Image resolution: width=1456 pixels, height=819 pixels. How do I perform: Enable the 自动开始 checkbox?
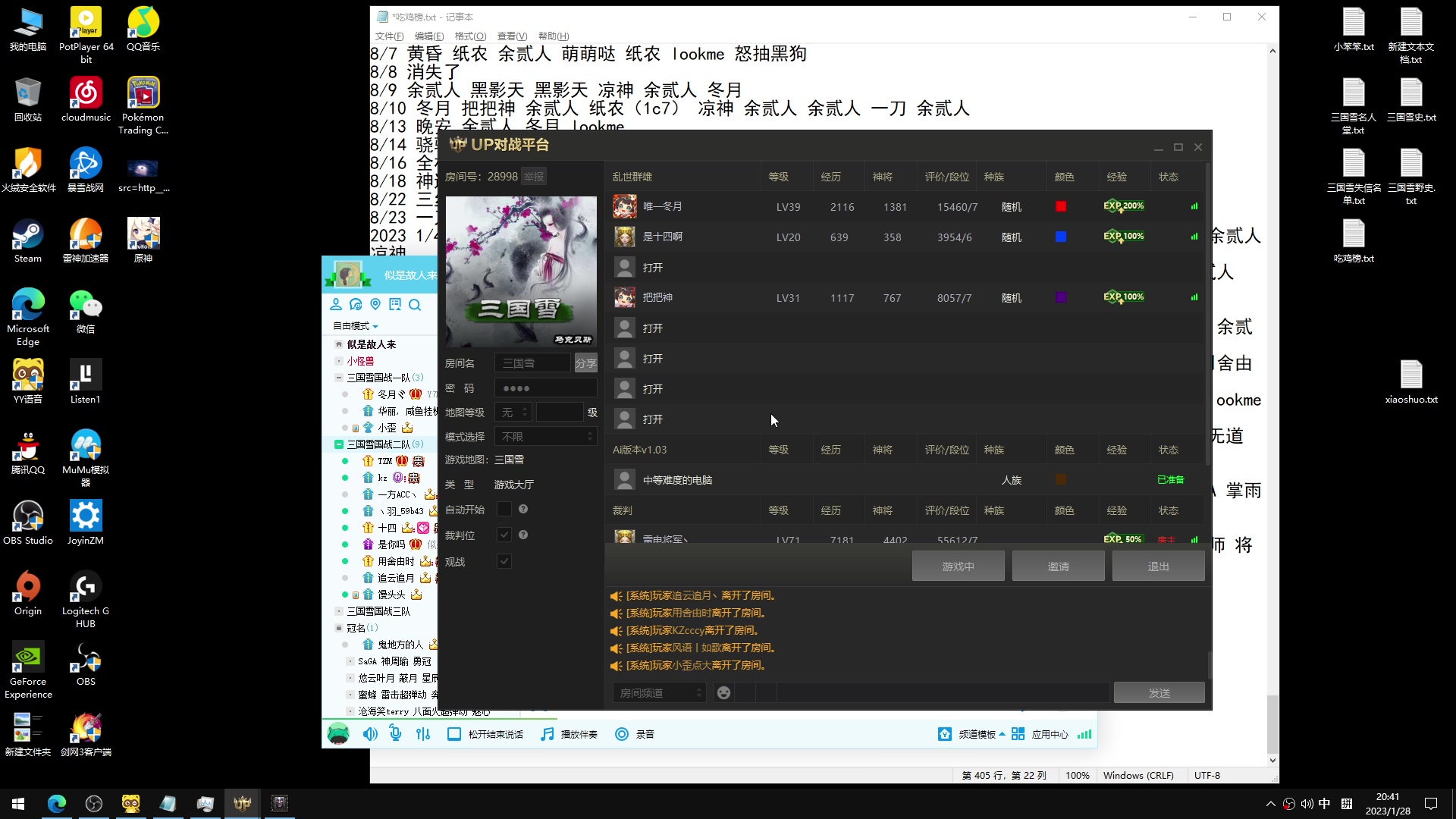[504, 509]
